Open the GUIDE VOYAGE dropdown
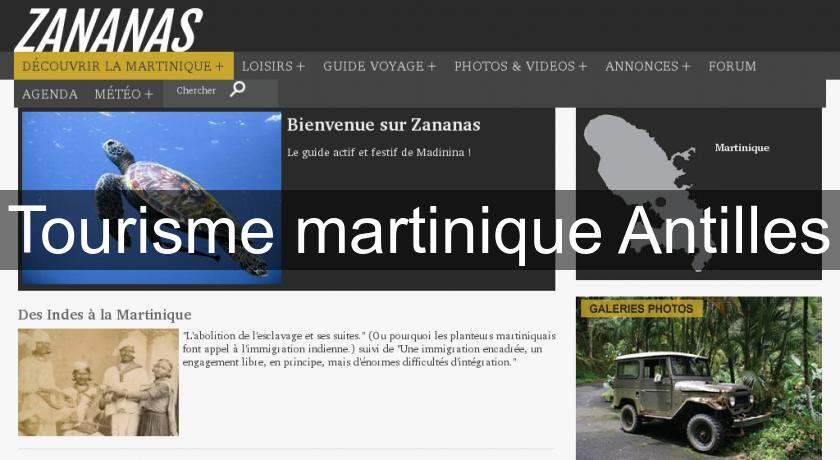 tap(379, 66)
